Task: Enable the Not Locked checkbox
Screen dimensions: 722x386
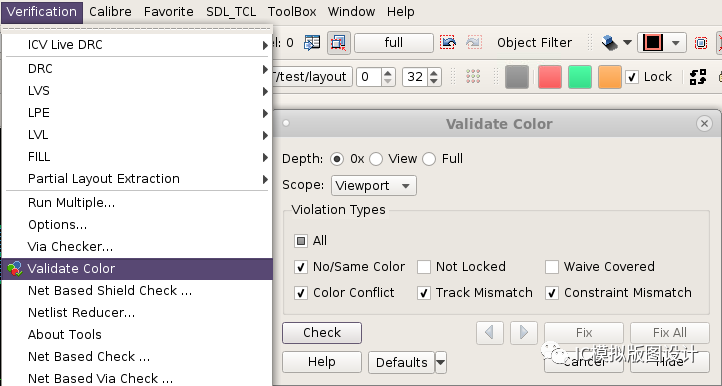Action: (x=424, y=267)
